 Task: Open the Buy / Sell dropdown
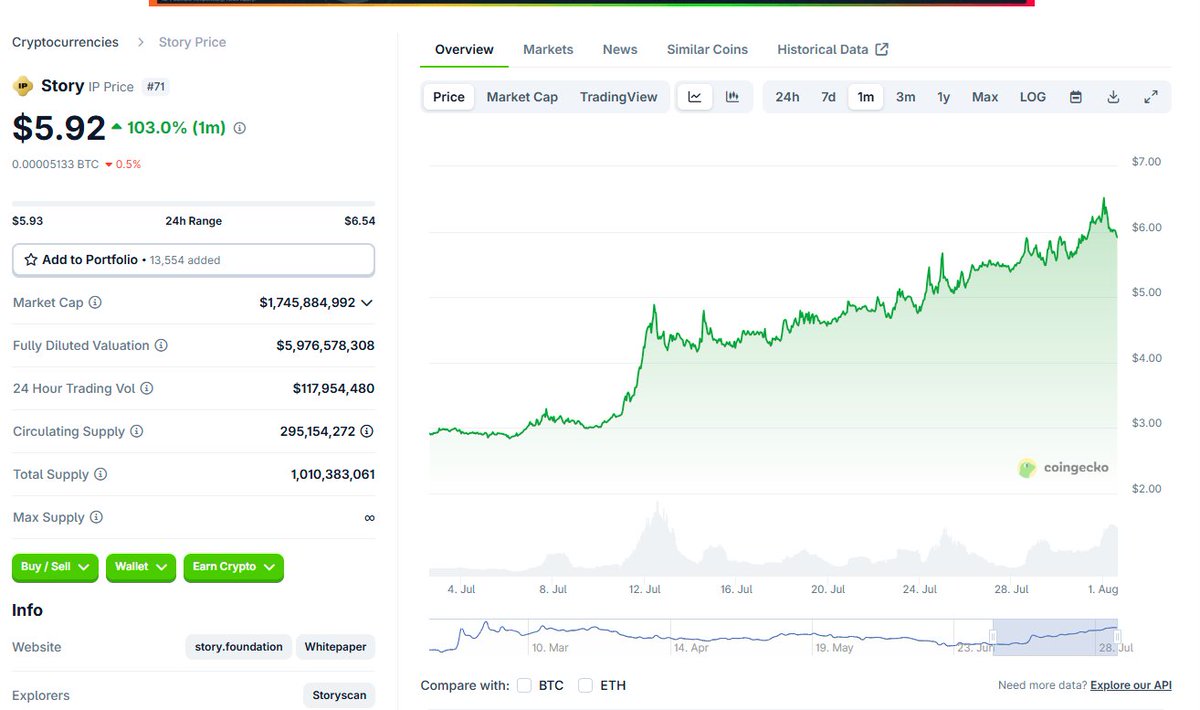(55, 567)
